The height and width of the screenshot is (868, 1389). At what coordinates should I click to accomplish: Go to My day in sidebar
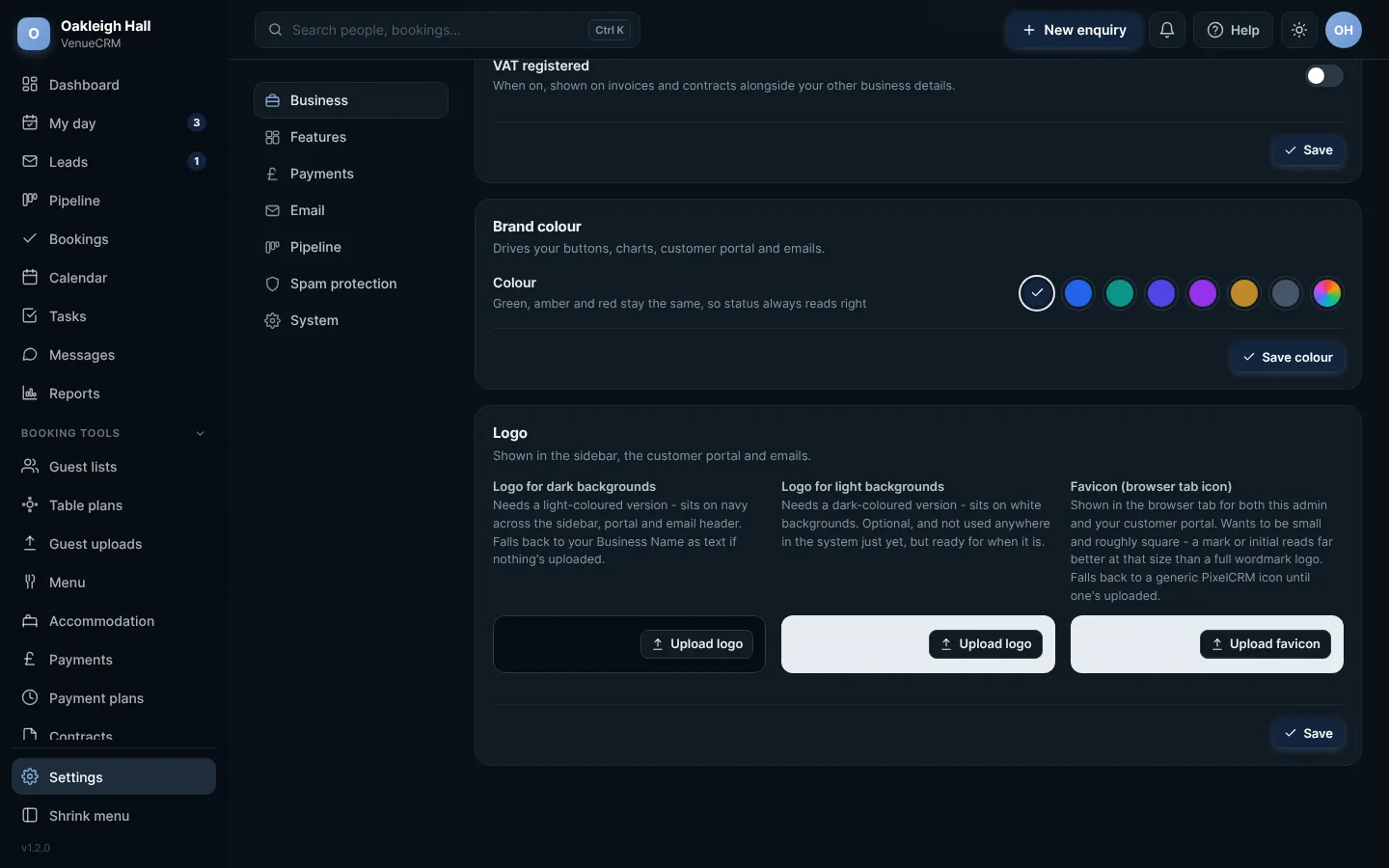[114, 123]
